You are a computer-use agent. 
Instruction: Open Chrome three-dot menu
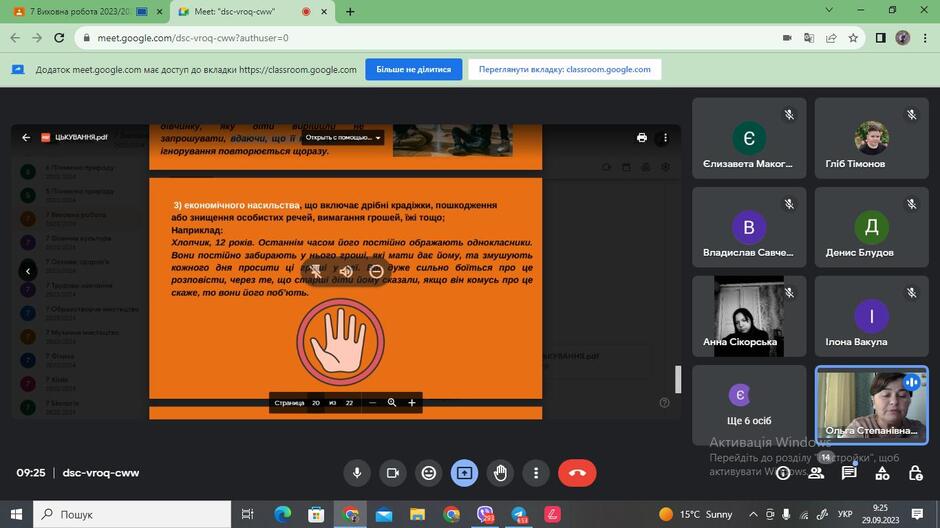coord(925,38)
